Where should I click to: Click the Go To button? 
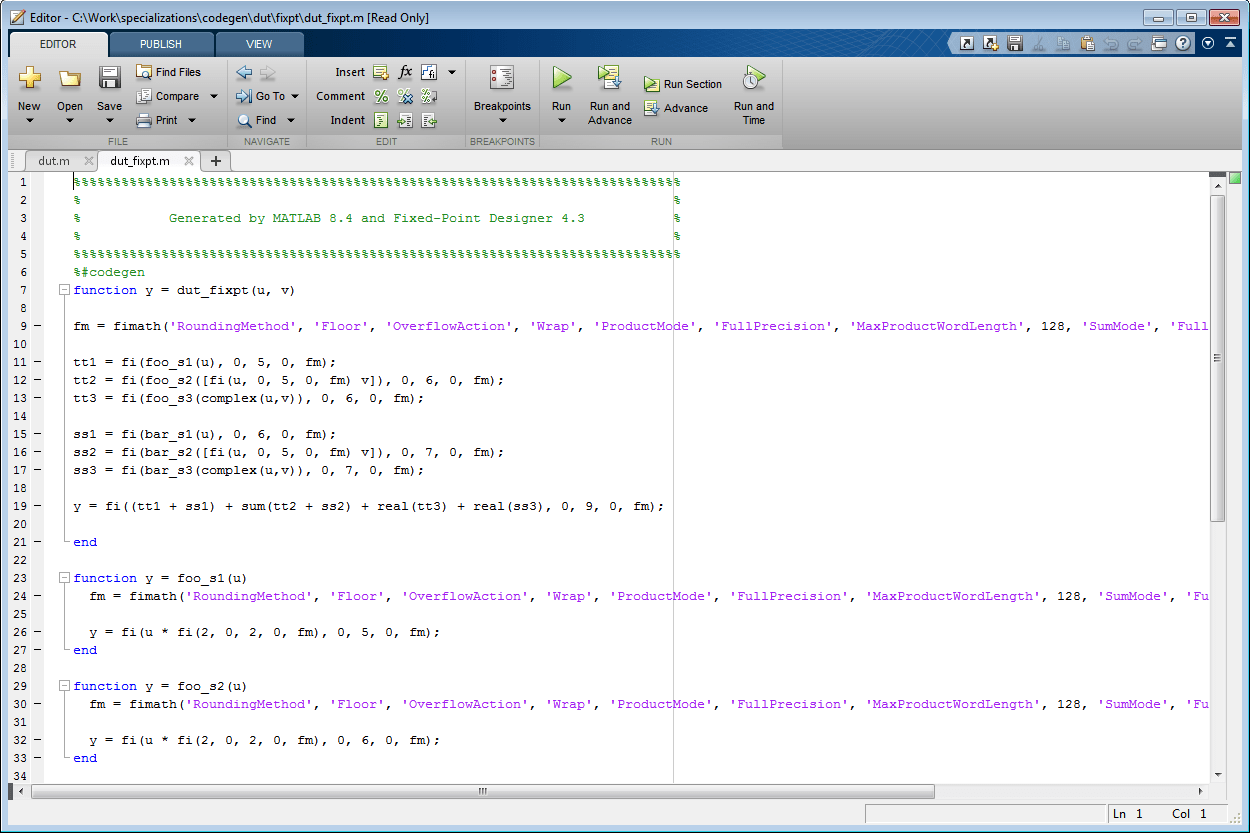click(261, 96)
